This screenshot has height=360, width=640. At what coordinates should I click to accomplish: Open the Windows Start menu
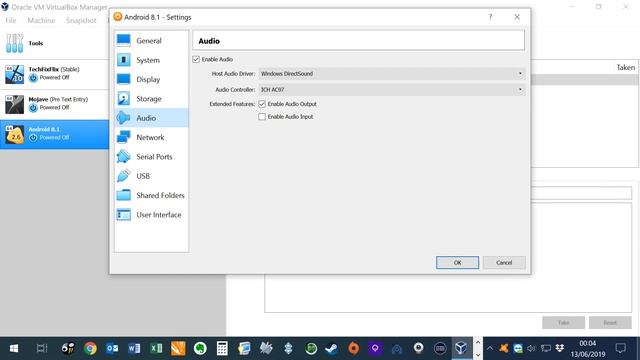14,348
